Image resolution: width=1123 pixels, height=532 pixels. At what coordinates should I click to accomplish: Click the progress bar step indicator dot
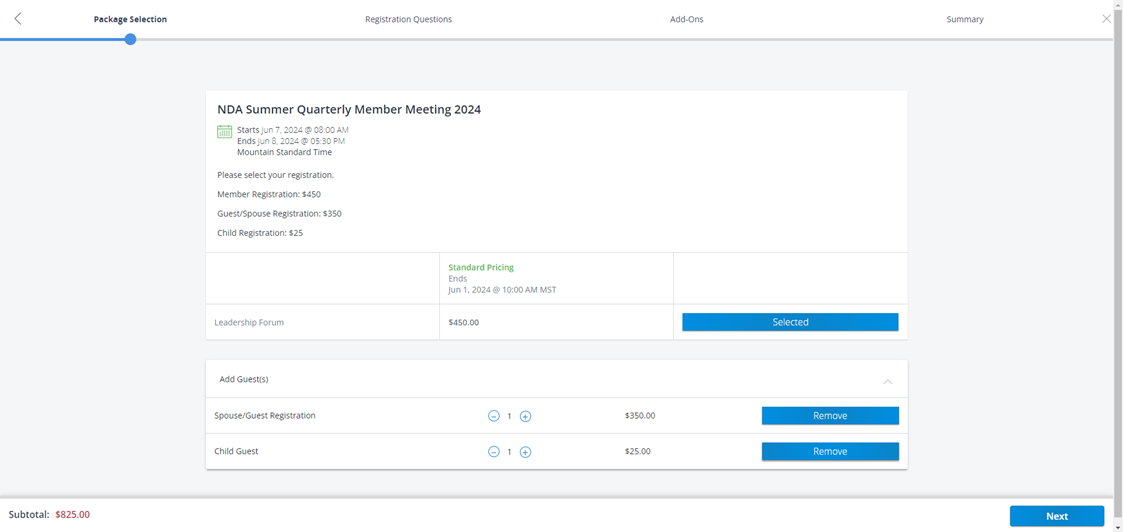coord(130,39)
